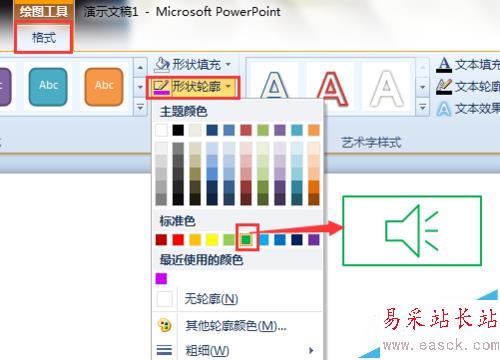Click the palette icon beside 其他轮廓颜色
This screenshot has width=500, height=360.
[164, 325]
